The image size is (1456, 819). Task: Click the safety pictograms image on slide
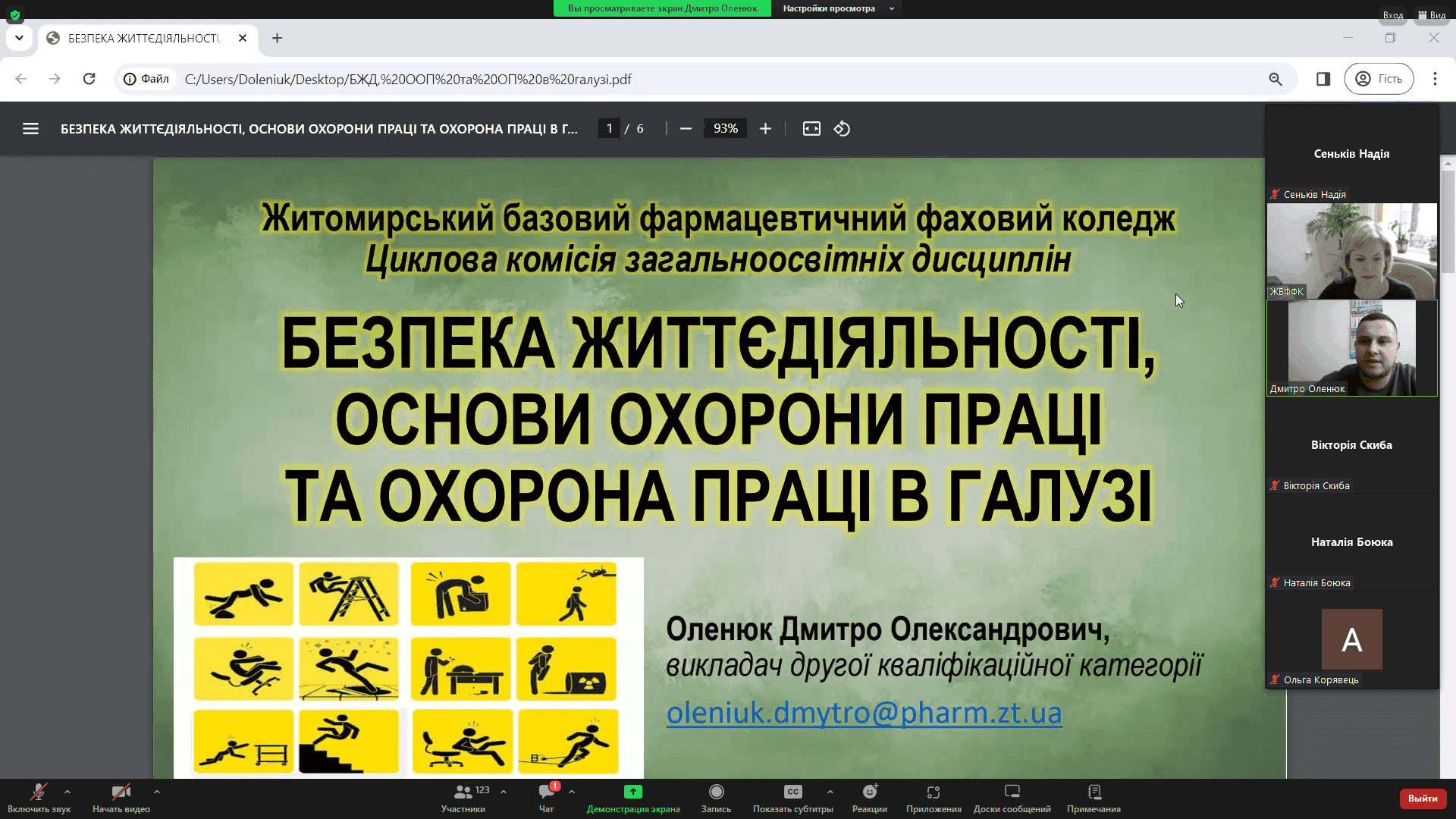[408, 668]
